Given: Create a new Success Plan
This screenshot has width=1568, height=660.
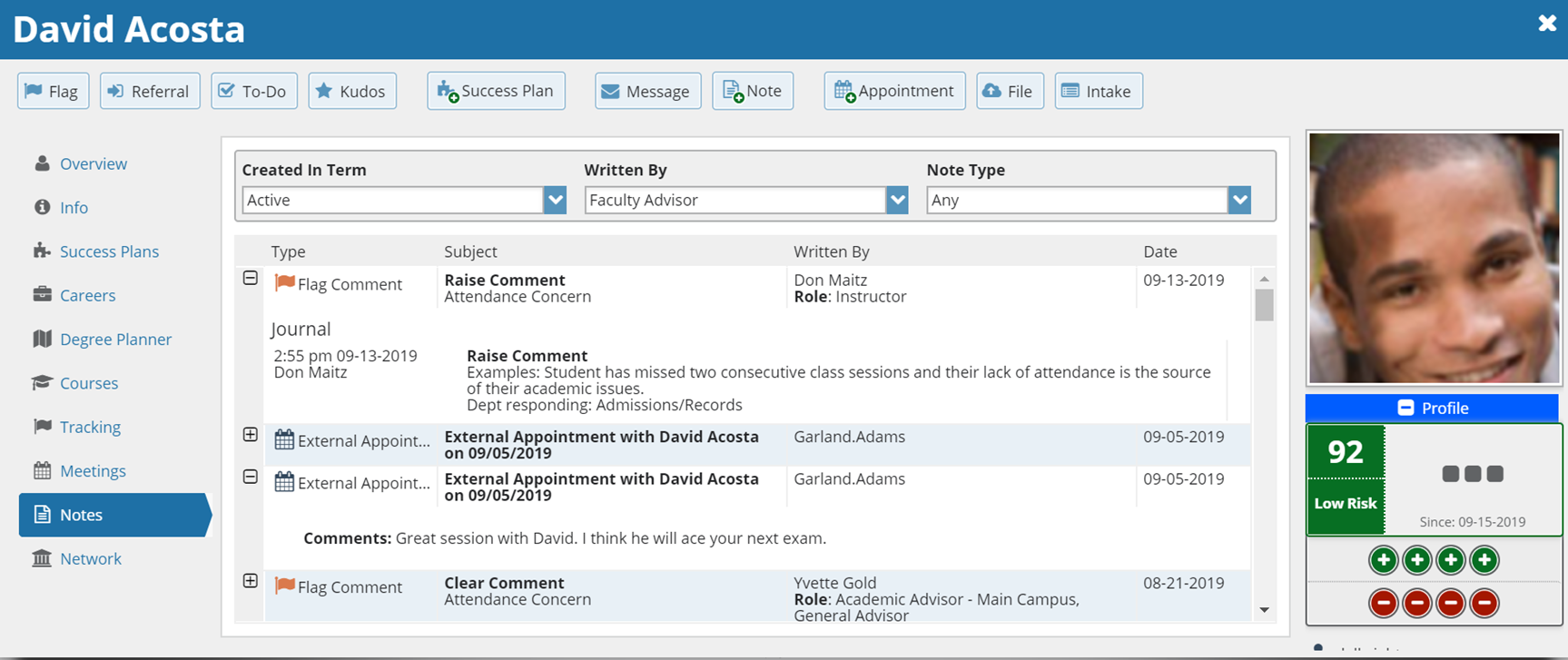Looking at the screenshot, I should click(496, 91).
